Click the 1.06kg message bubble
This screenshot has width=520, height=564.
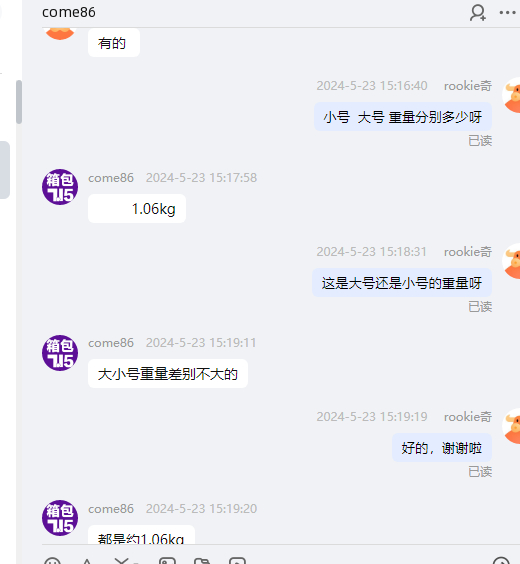click(x=137, y=209)
